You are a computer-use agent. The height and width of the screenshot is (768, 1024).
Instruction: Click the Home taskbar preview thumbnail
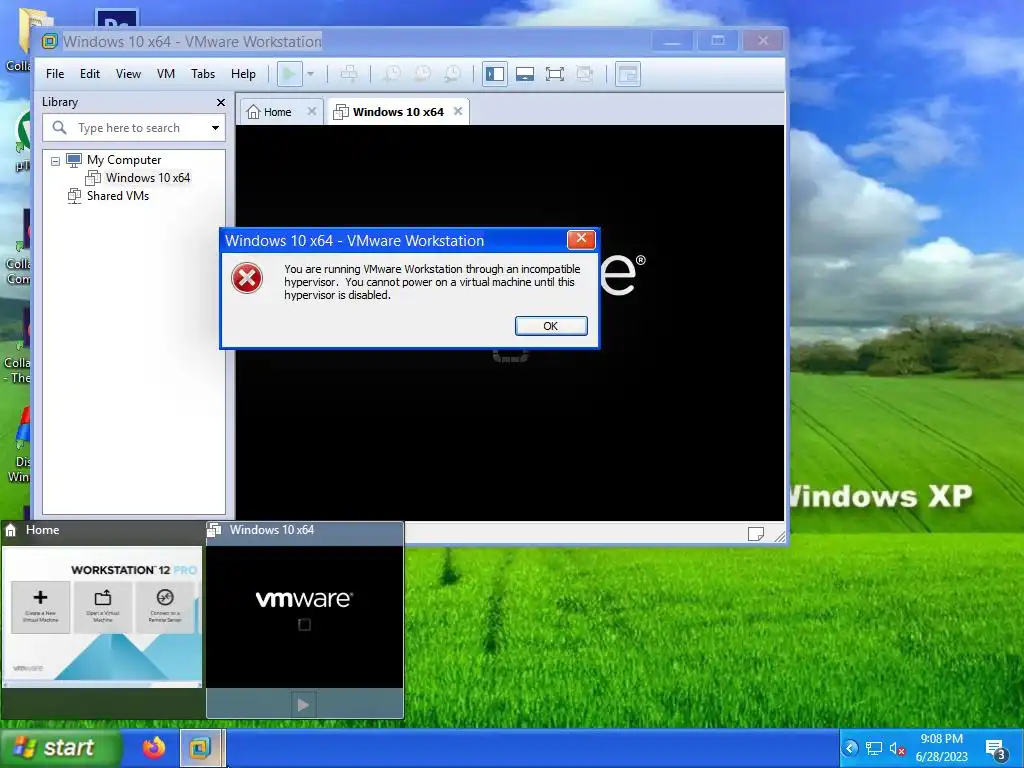102,616
